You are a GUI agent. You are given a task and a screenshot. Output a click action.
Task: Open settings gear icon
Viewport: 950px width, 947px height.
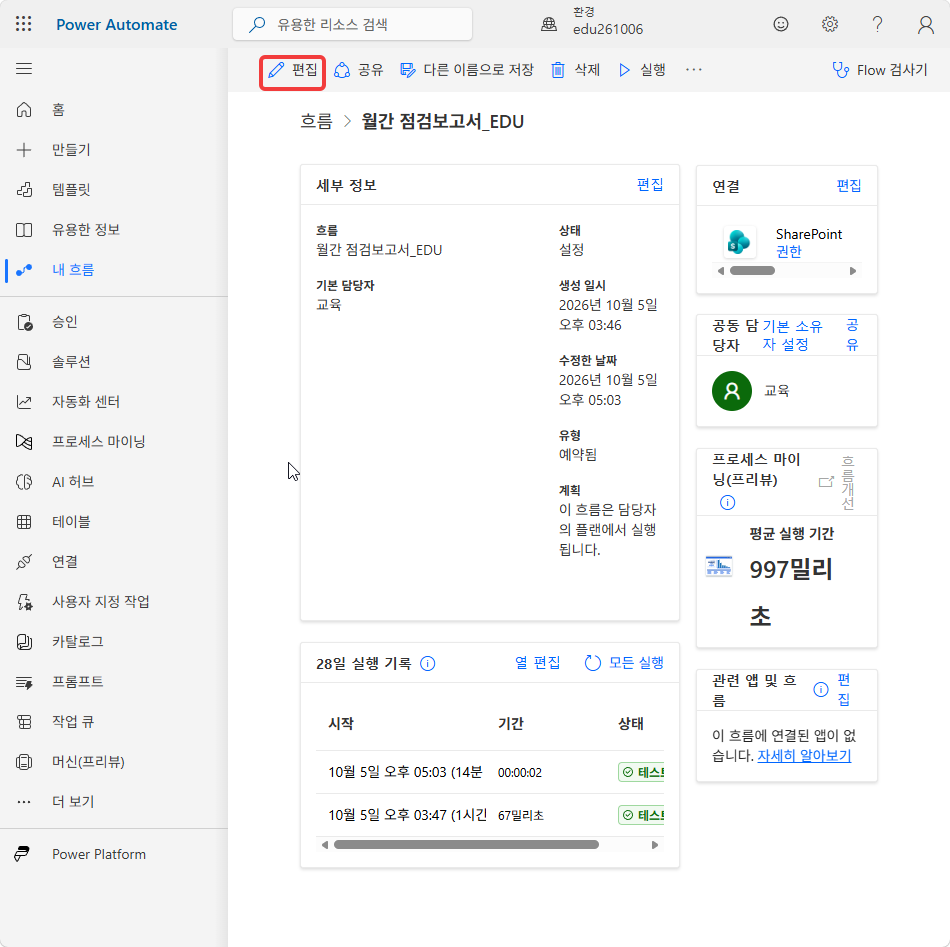(829, 24)
